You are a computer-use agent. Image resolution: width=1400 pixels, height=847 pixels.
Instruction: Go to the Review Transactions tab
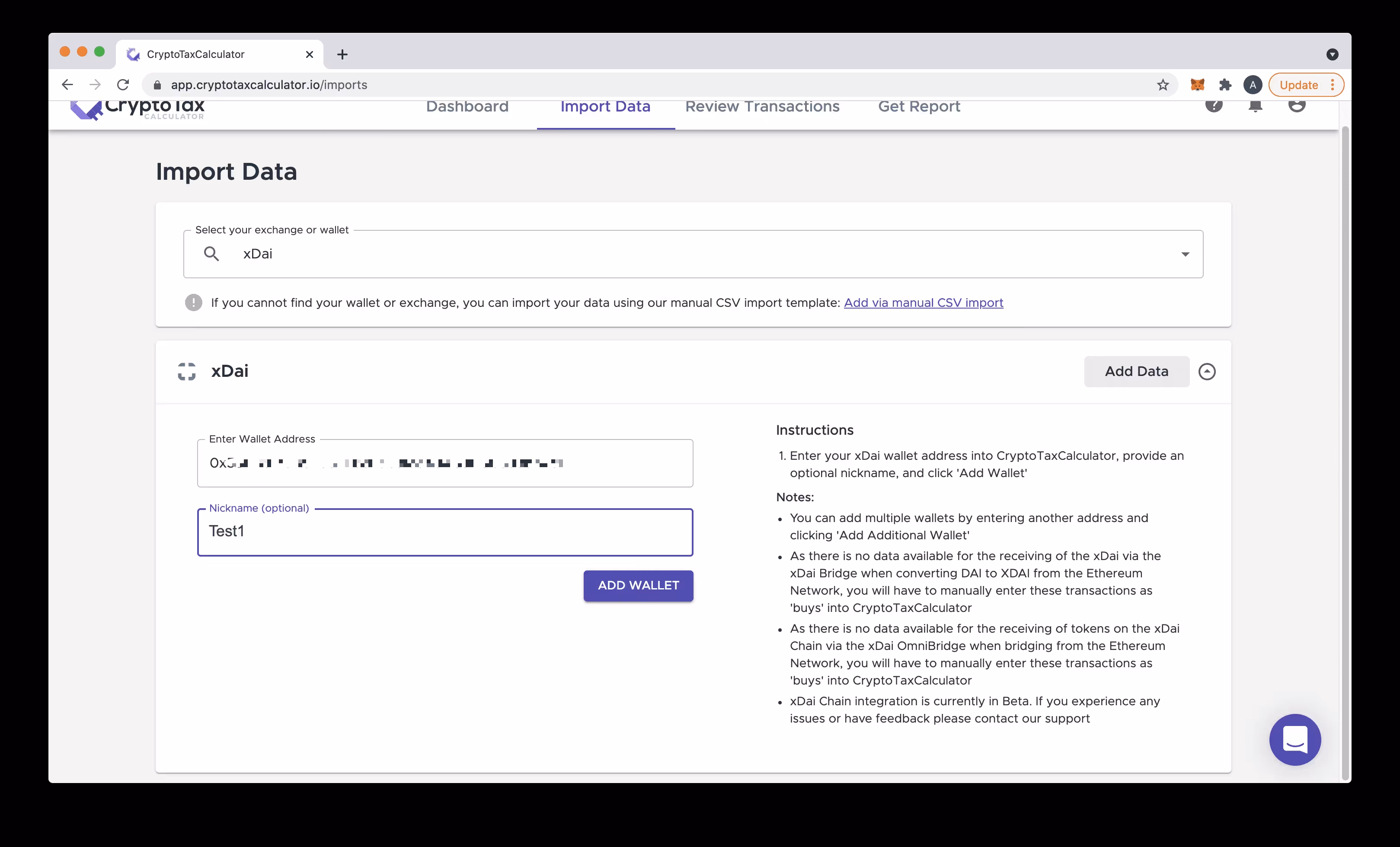click(762, 107)
